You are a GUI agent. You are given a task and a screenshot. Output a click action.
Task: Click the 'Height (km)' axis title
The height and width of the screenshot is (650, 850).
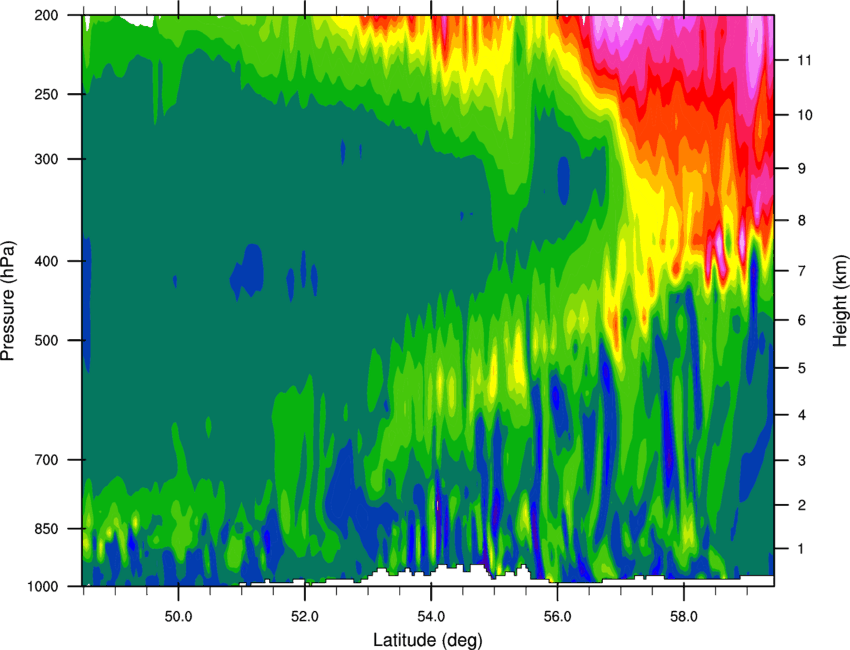pos(840,300)
